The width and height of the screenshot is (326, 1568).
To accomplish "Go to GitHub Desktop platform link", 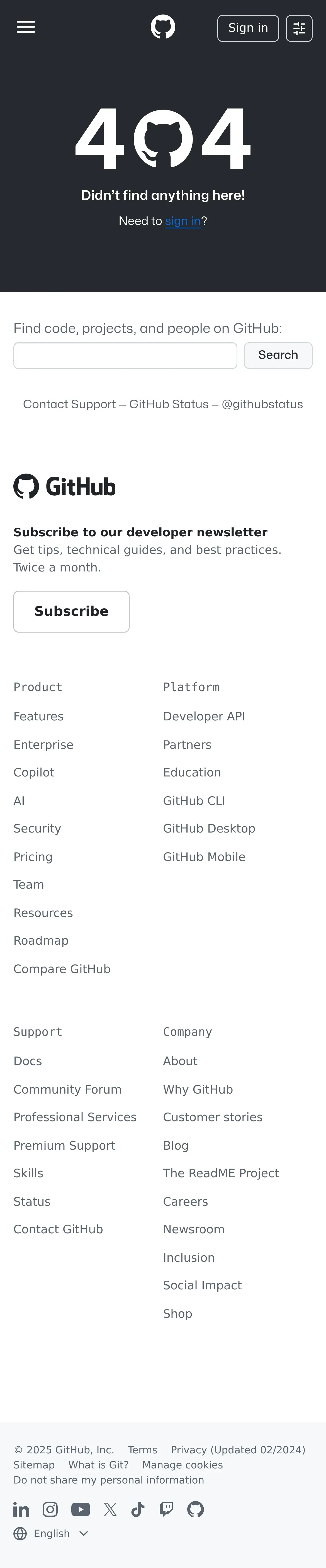I will pos(209,828).
